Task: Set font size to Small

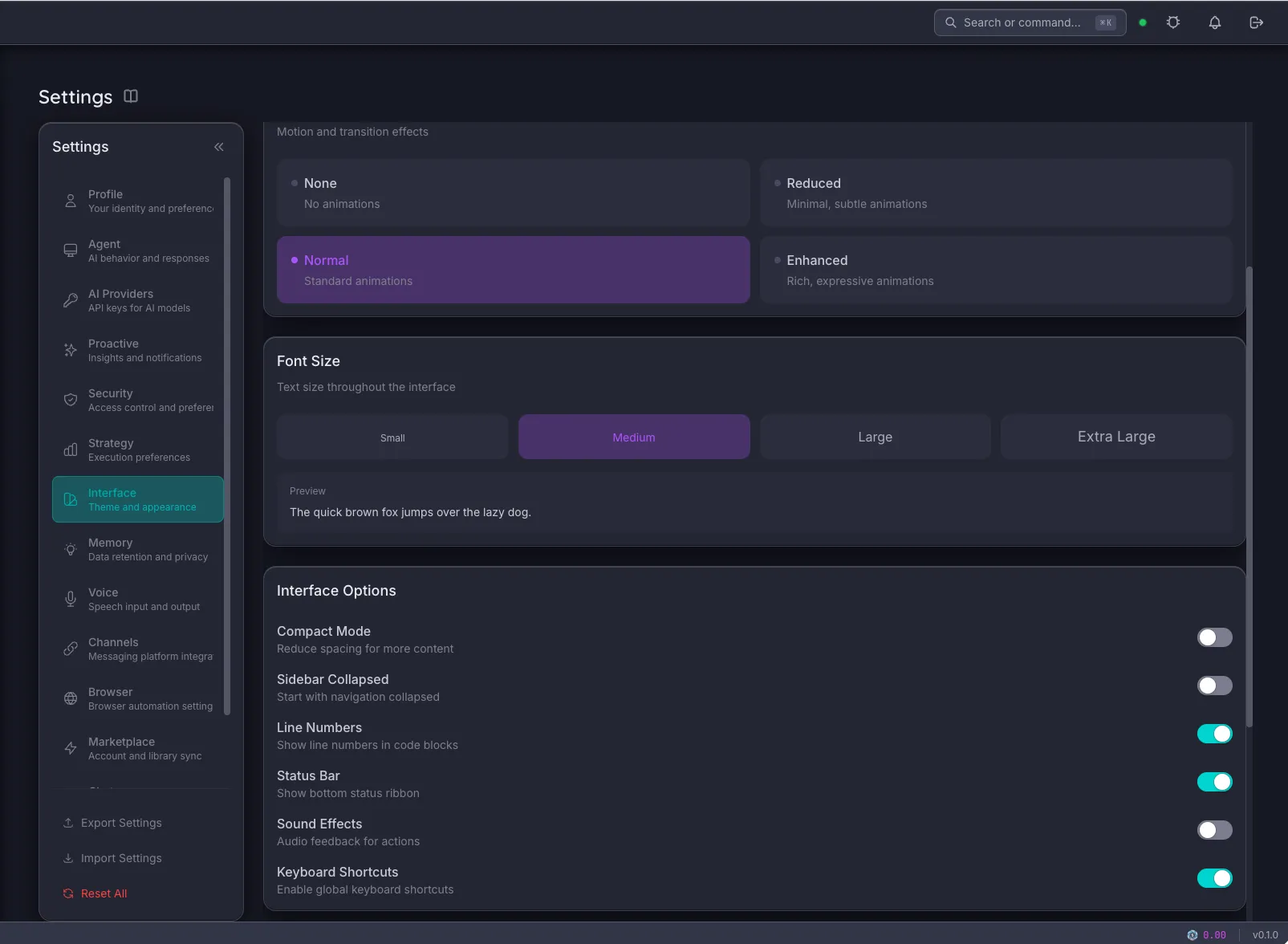Action: [392, 437]
